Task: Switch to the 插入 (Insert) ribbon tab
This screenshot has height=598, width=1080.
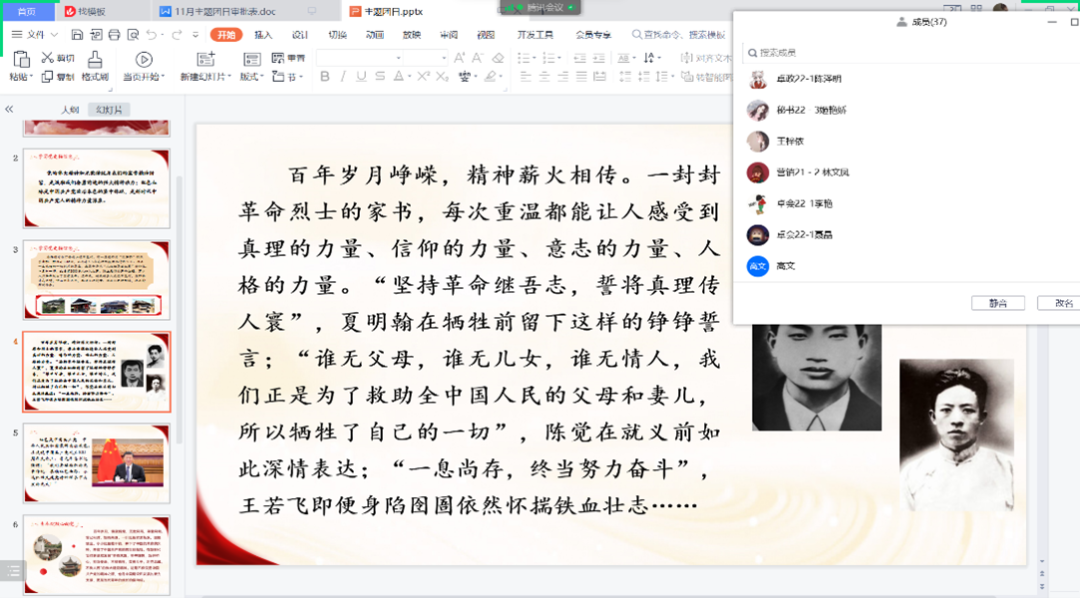Action: click(263, 34)
